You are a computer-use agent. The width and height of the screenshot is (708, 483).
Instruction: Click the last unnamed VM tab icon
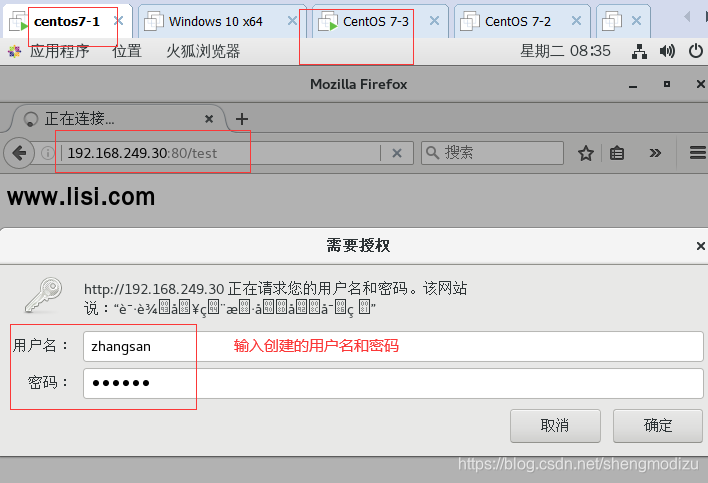click(x=612, y=21)
